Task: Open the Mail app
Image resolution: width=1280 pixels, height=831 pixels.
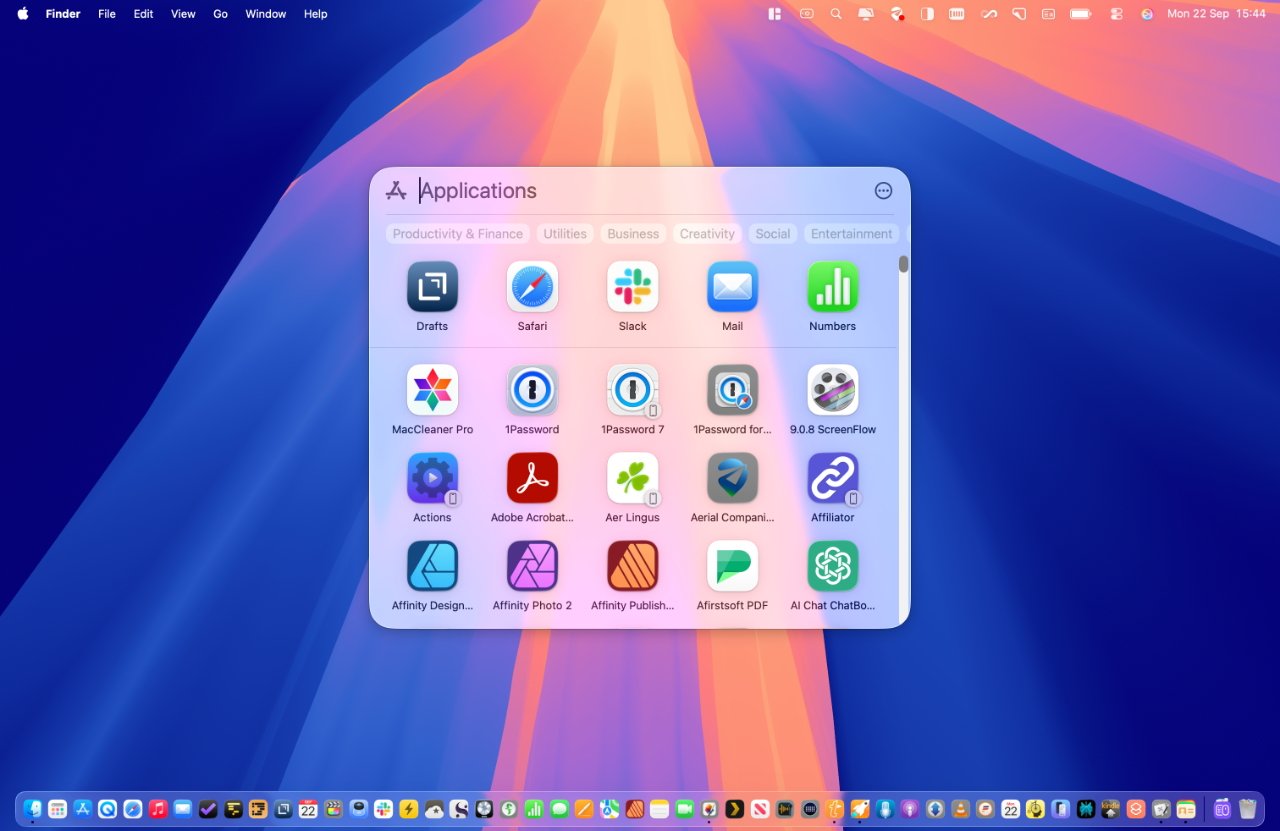Action: (732, 287)
